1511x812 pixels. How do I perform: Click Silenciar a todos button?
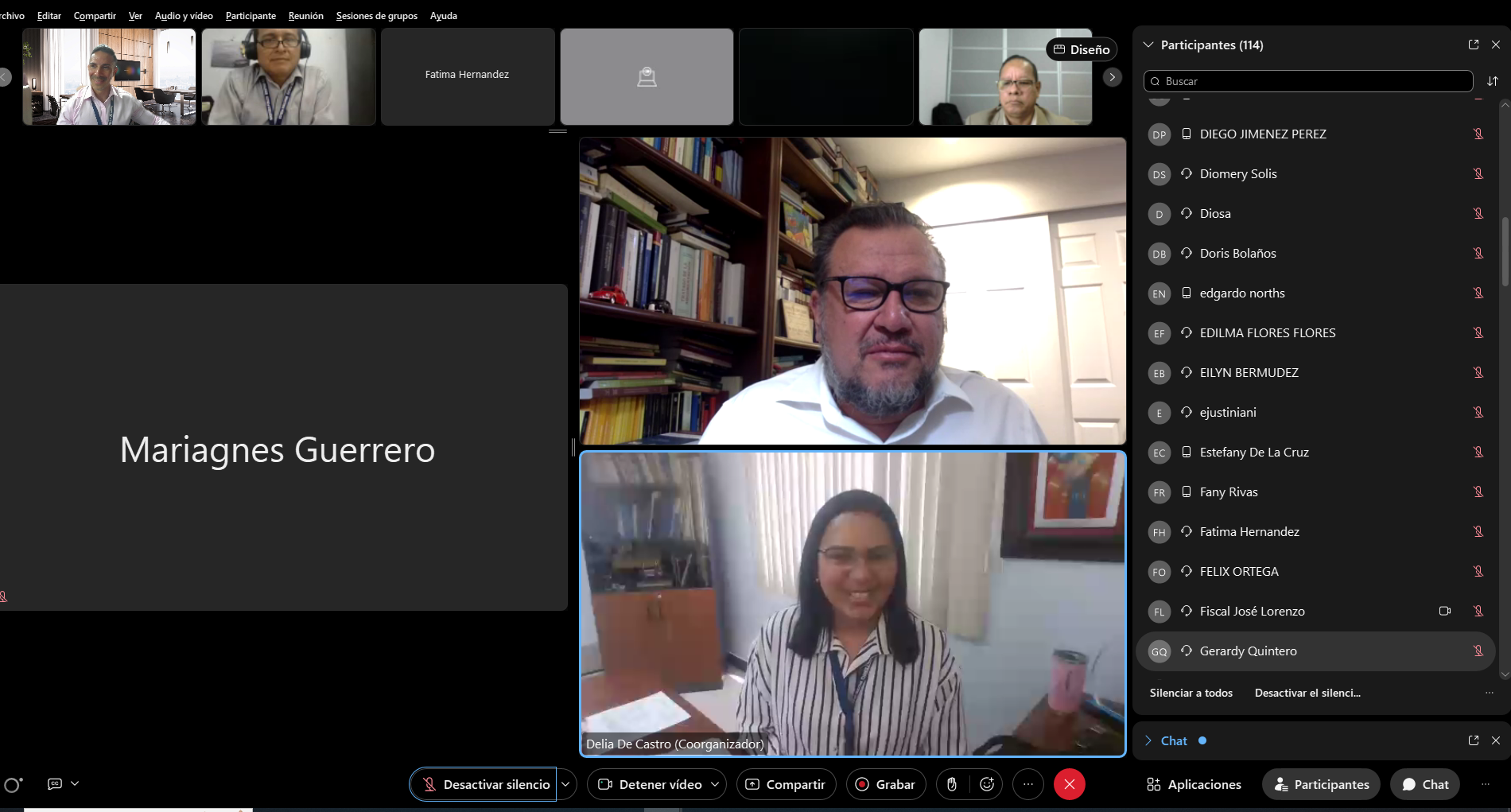click(1191, 693)
